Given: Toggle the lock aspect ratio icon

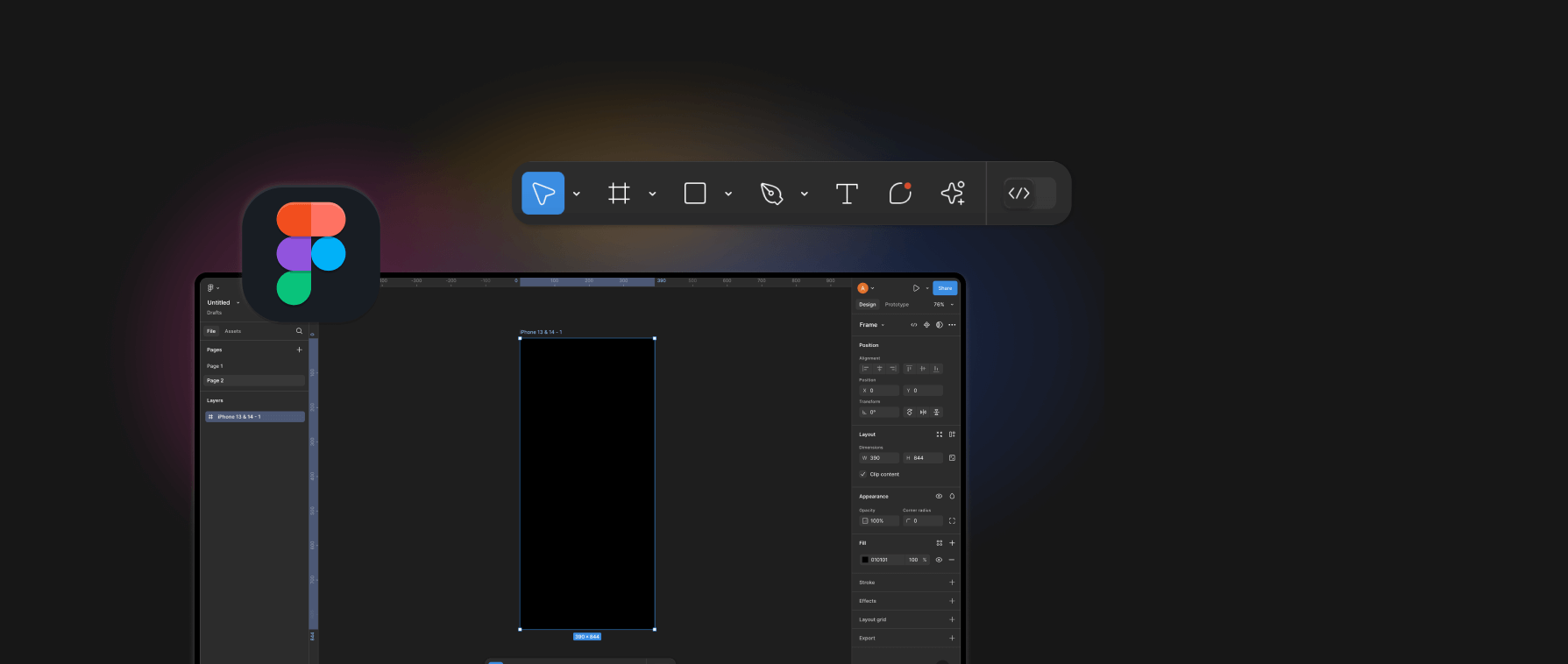Looking at the screenshot, I should (952, 458).
